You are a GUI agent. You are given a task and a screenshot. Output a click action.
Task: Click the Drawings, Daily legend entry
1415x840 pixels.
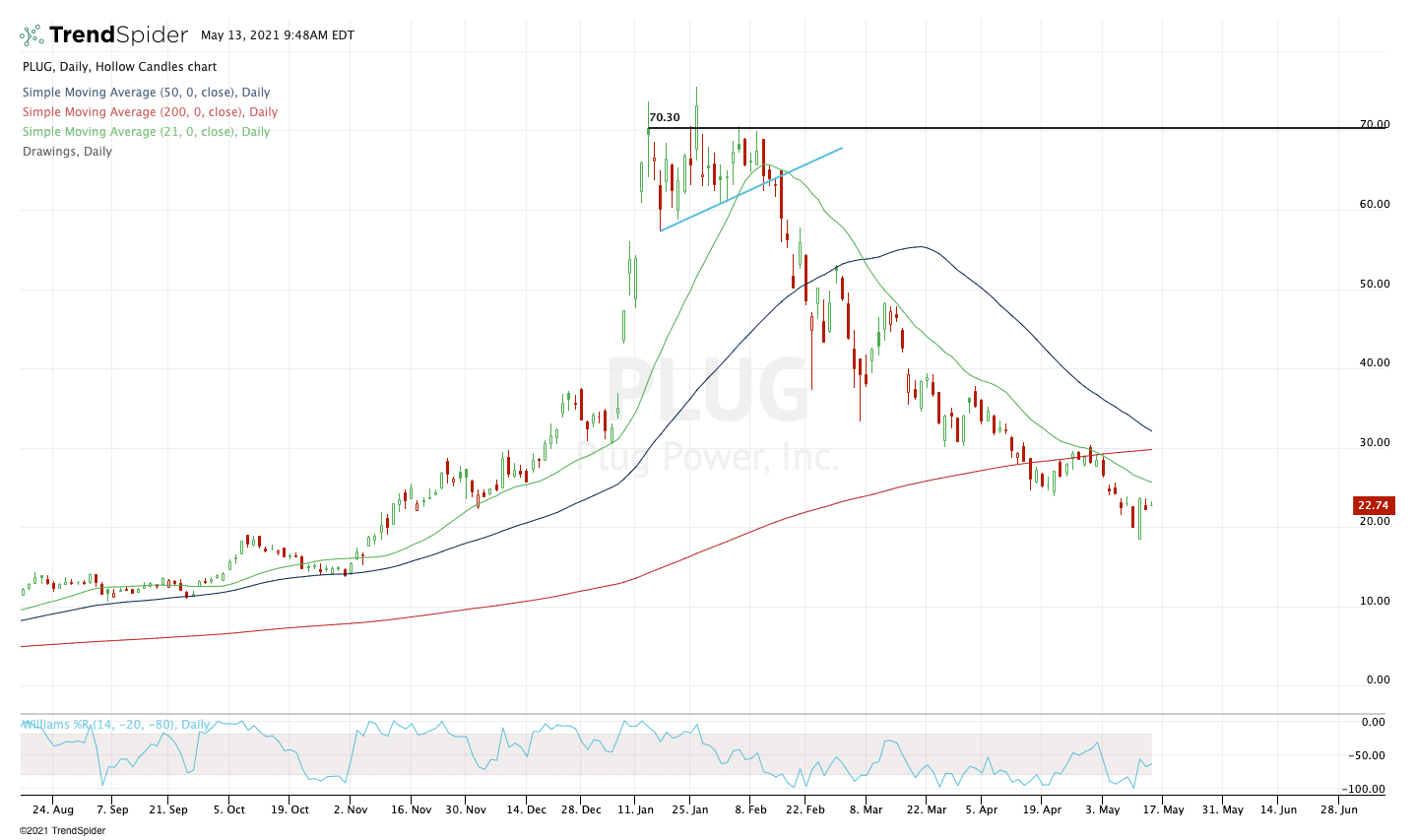click(67, 152)
